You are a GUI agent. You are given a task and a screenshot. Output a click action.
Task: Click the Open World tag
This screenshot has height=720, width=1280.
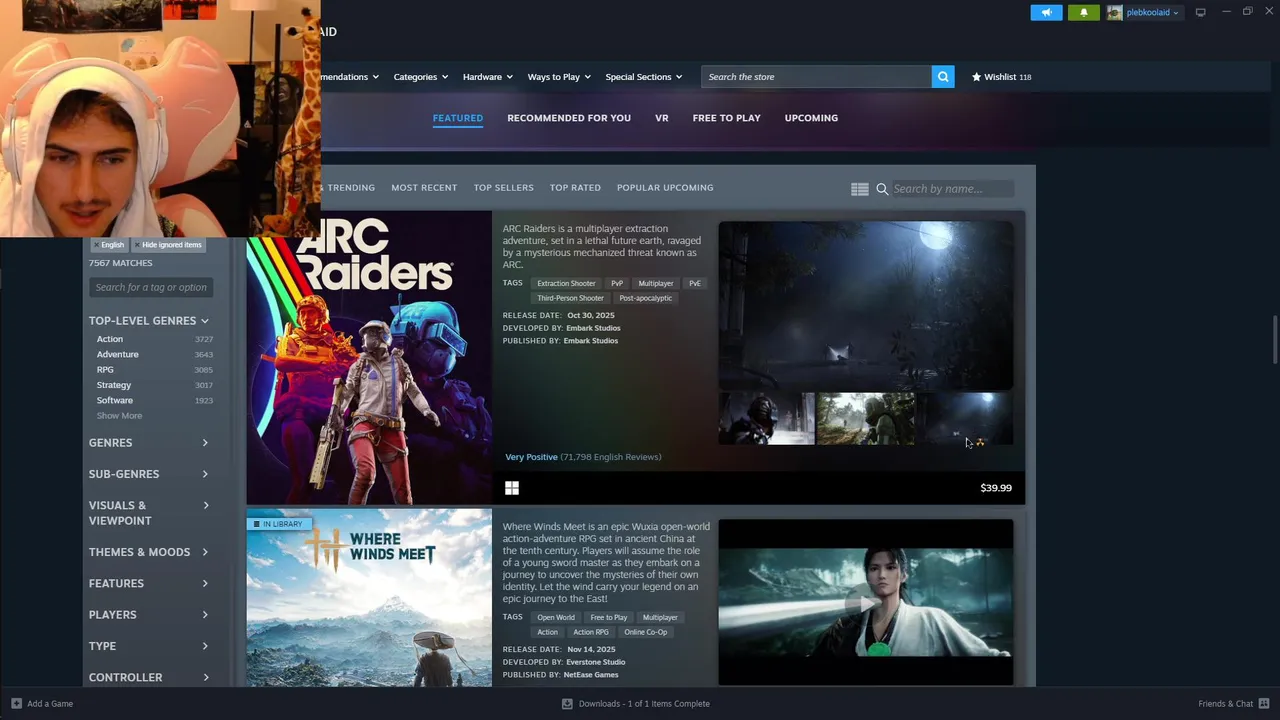coord(556,617)
